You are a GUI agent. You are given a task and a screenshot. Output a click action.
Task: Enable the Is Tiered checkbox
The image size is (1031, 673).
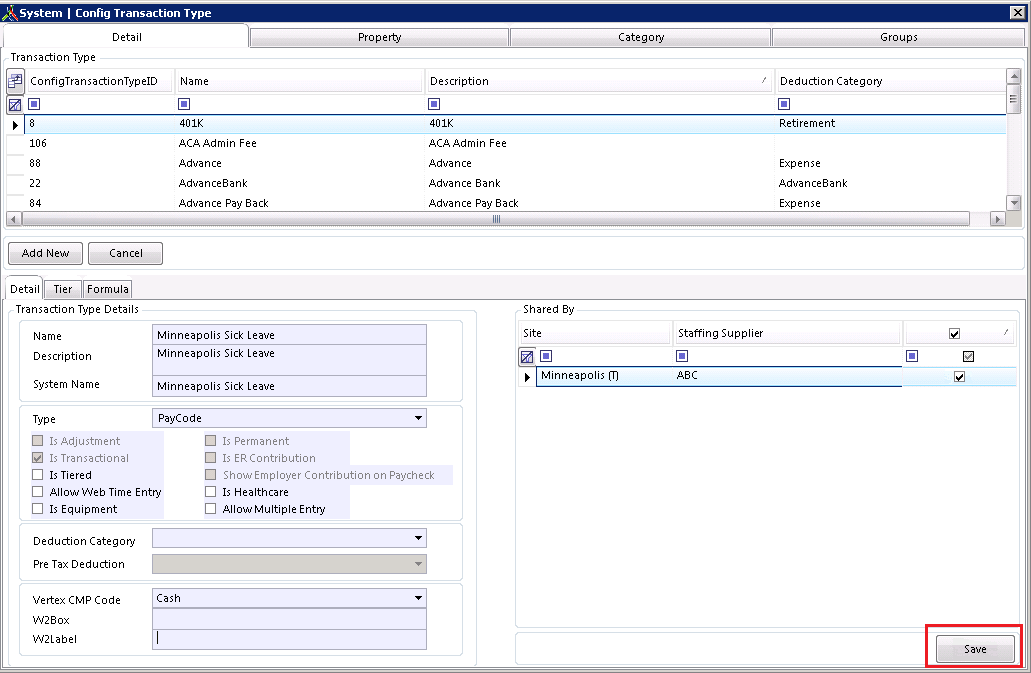[x=38, y=475]
